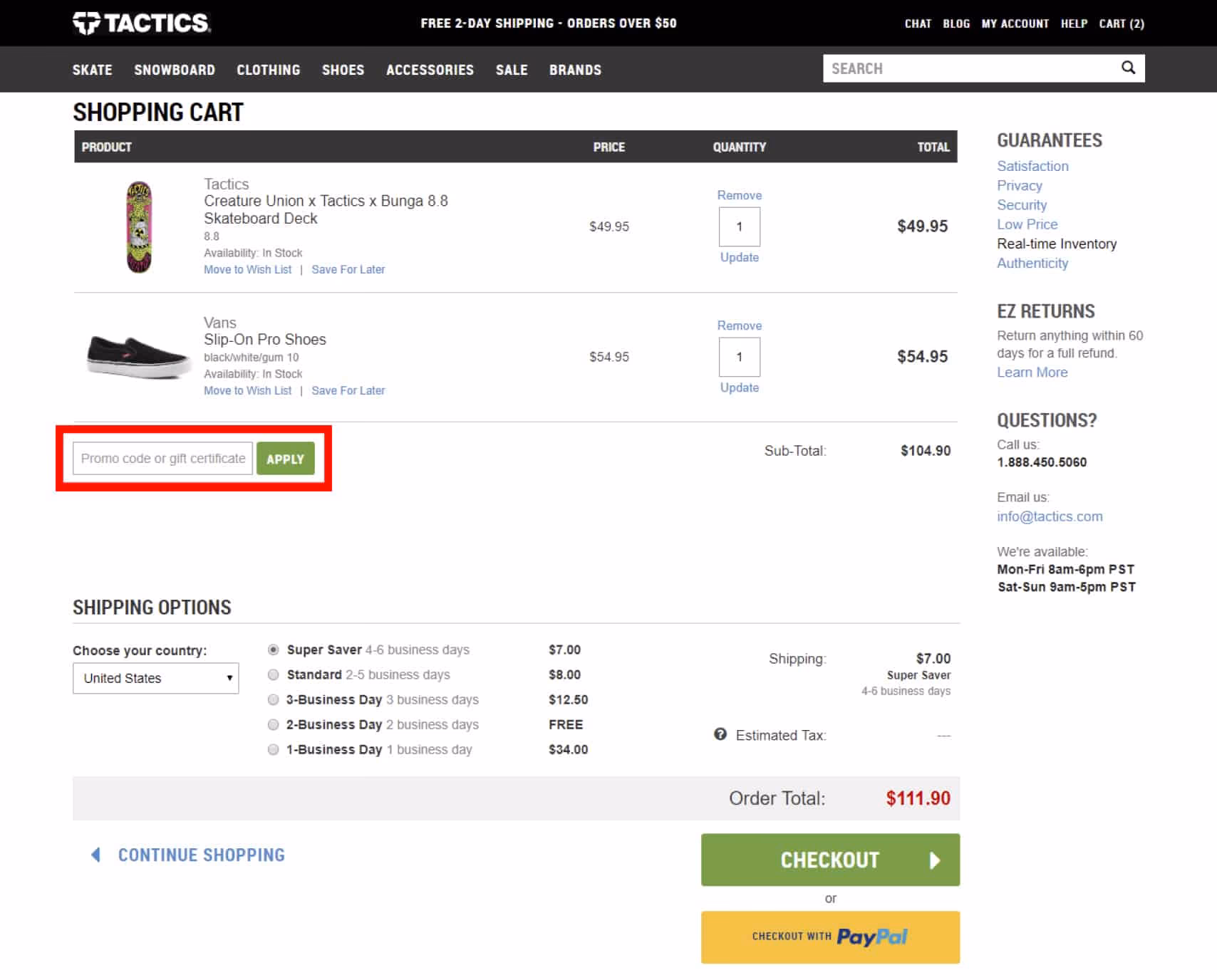Screen dimensions: 1217x980
Task: Click Real-time Inventory text
Action: (x=1057, y=244)
